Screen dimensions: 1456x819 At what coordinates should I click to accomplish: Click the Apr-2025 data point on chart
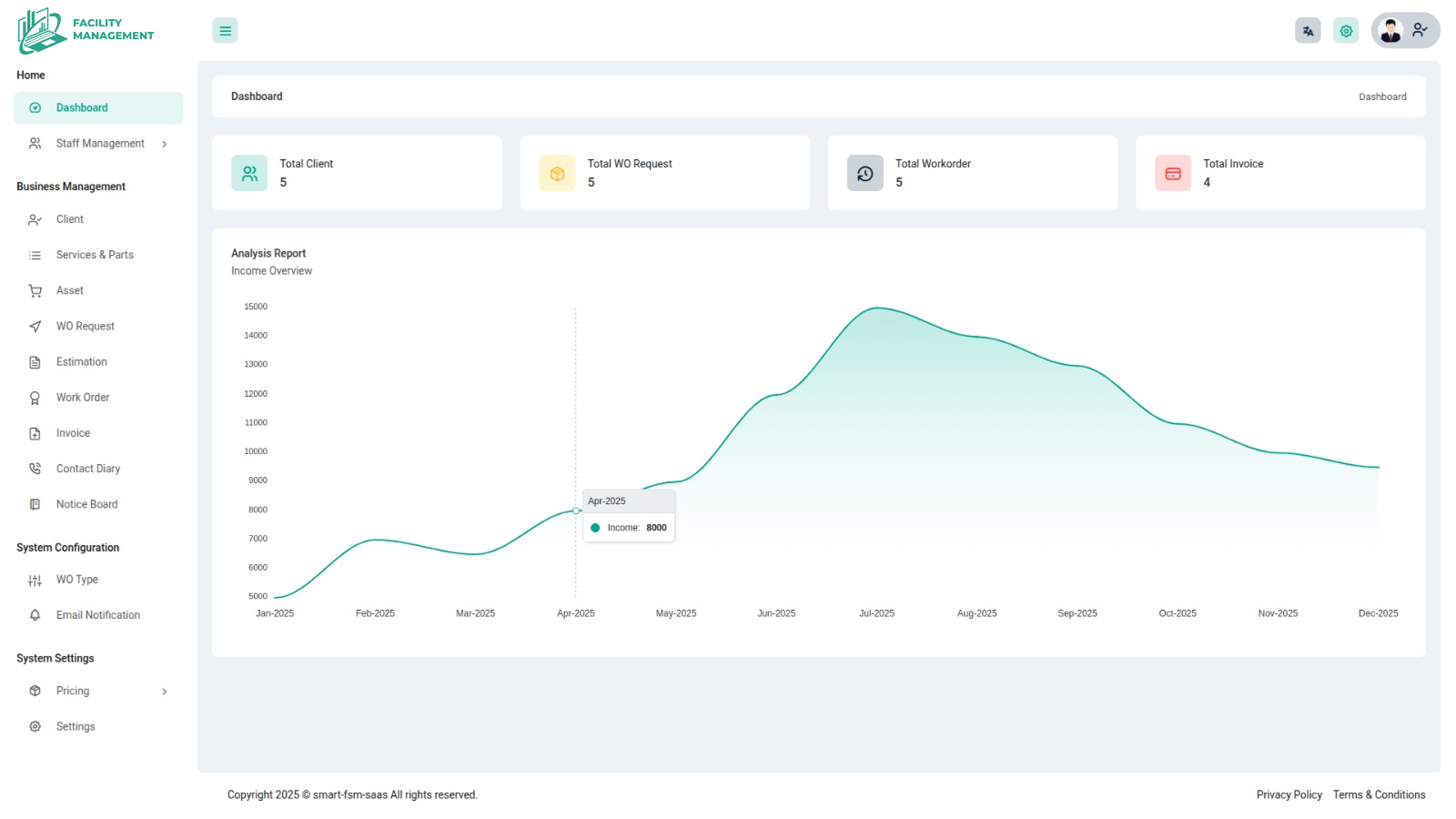[576, 511]
